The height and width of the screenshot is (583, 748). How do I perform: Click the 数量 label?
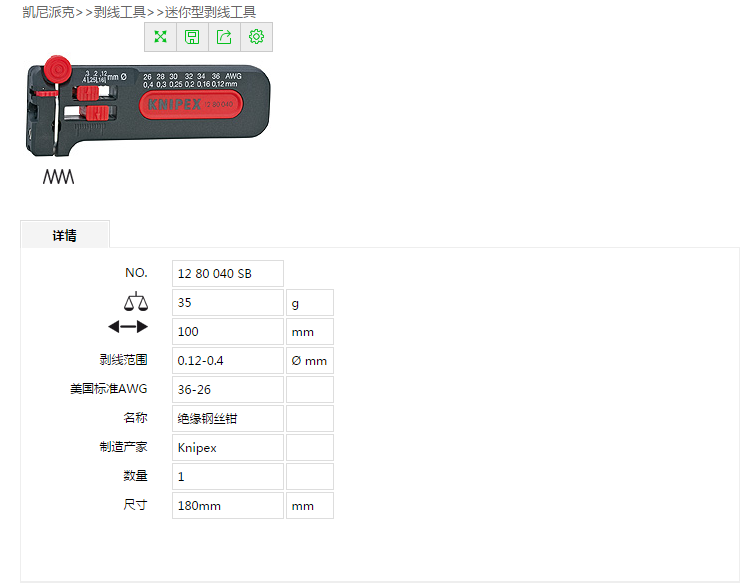(135, 476)
